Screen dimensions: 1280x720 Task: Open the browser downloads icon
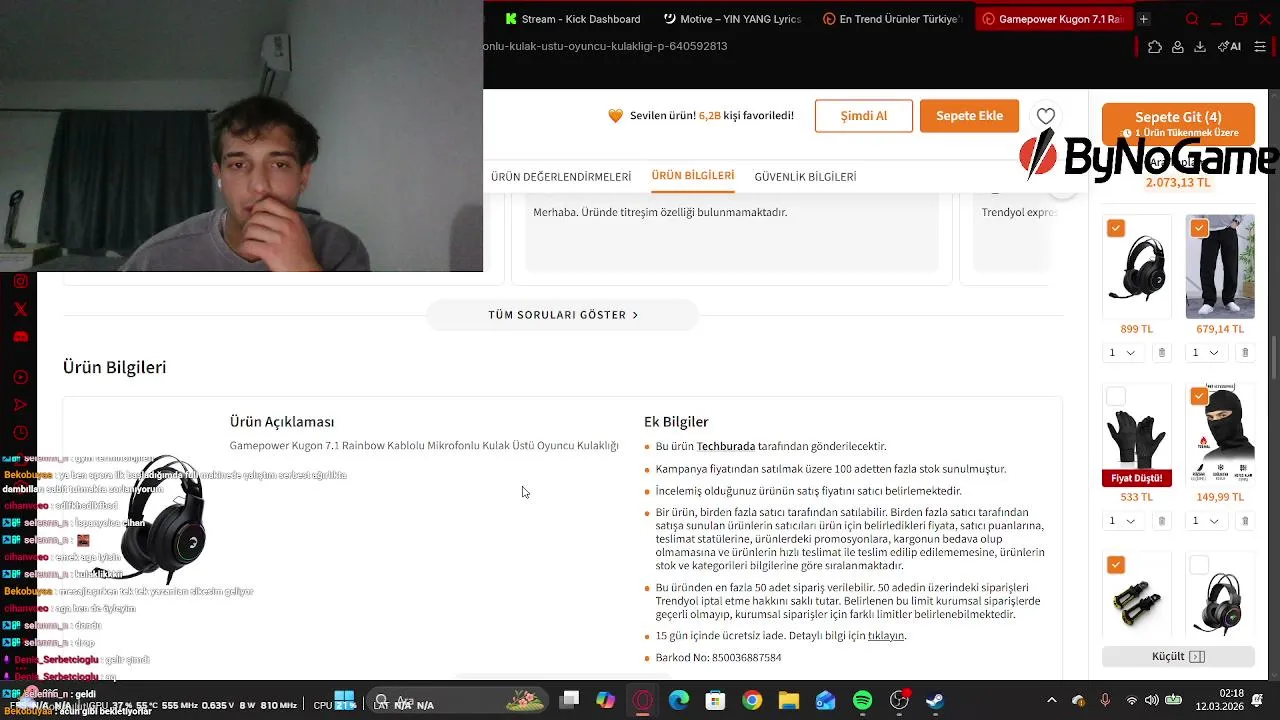tap(1200, 47)
